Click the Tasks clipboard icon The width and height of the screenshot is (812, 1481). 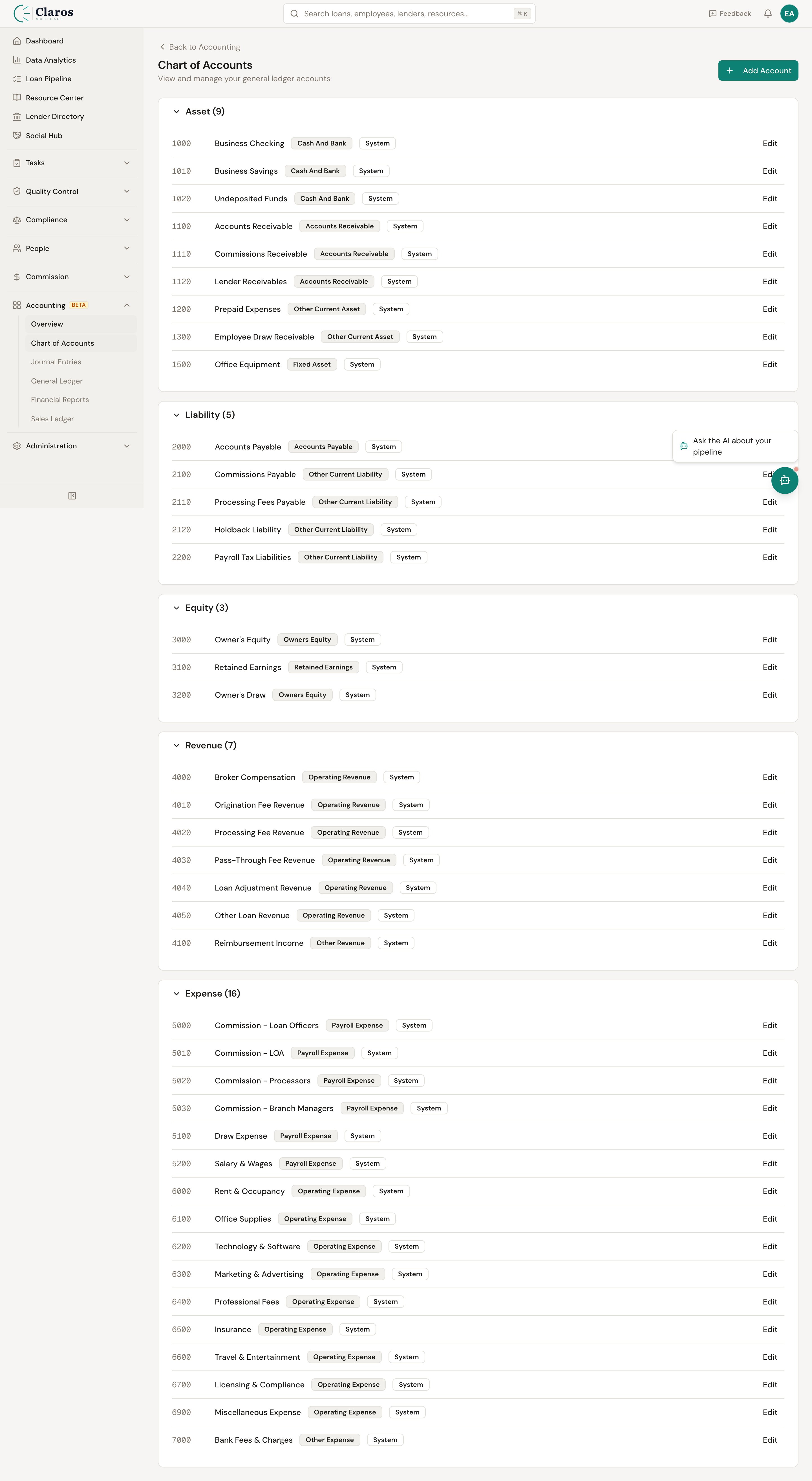point(17,163)
